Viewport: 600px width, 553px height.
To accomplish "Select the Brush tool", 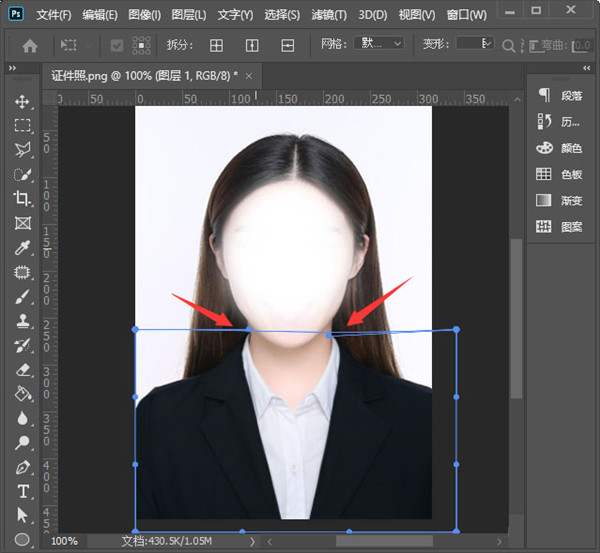I will click(x=22, y=297).
